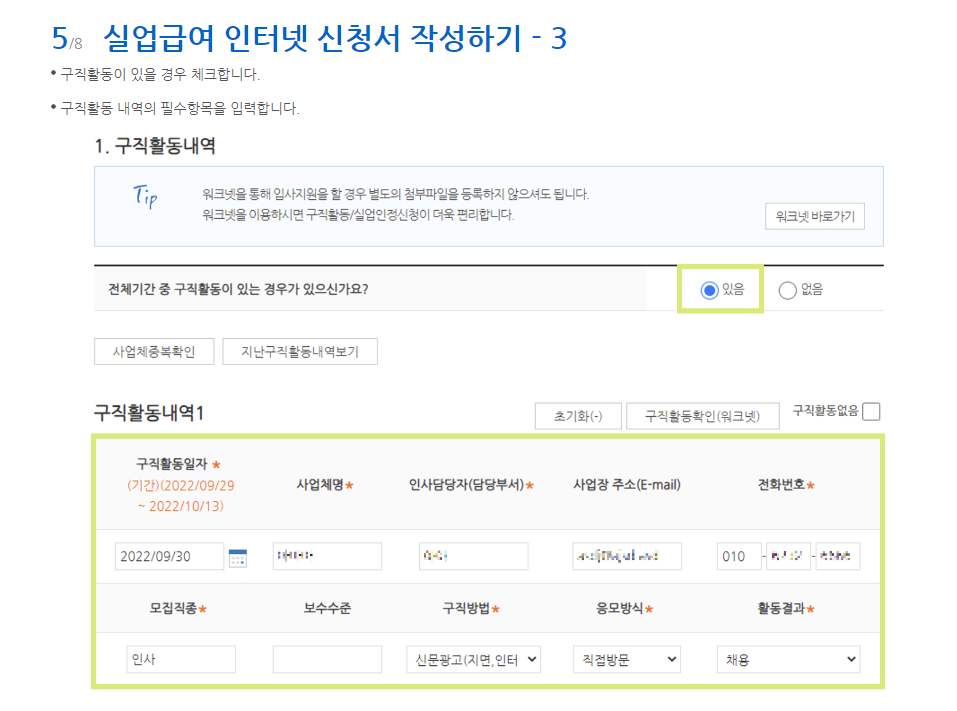Click the 인사담당자(담당부서) input field

click(x=473, y=556)
